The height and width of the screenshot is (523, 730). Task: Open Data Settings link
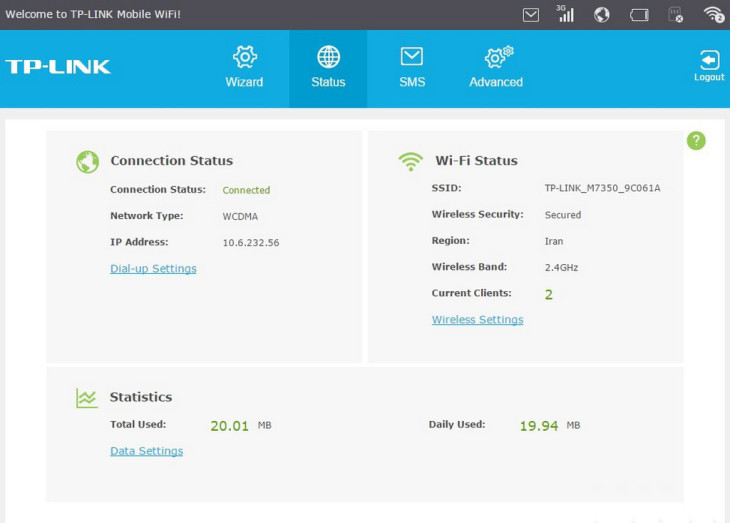click(x=147, y=451)
